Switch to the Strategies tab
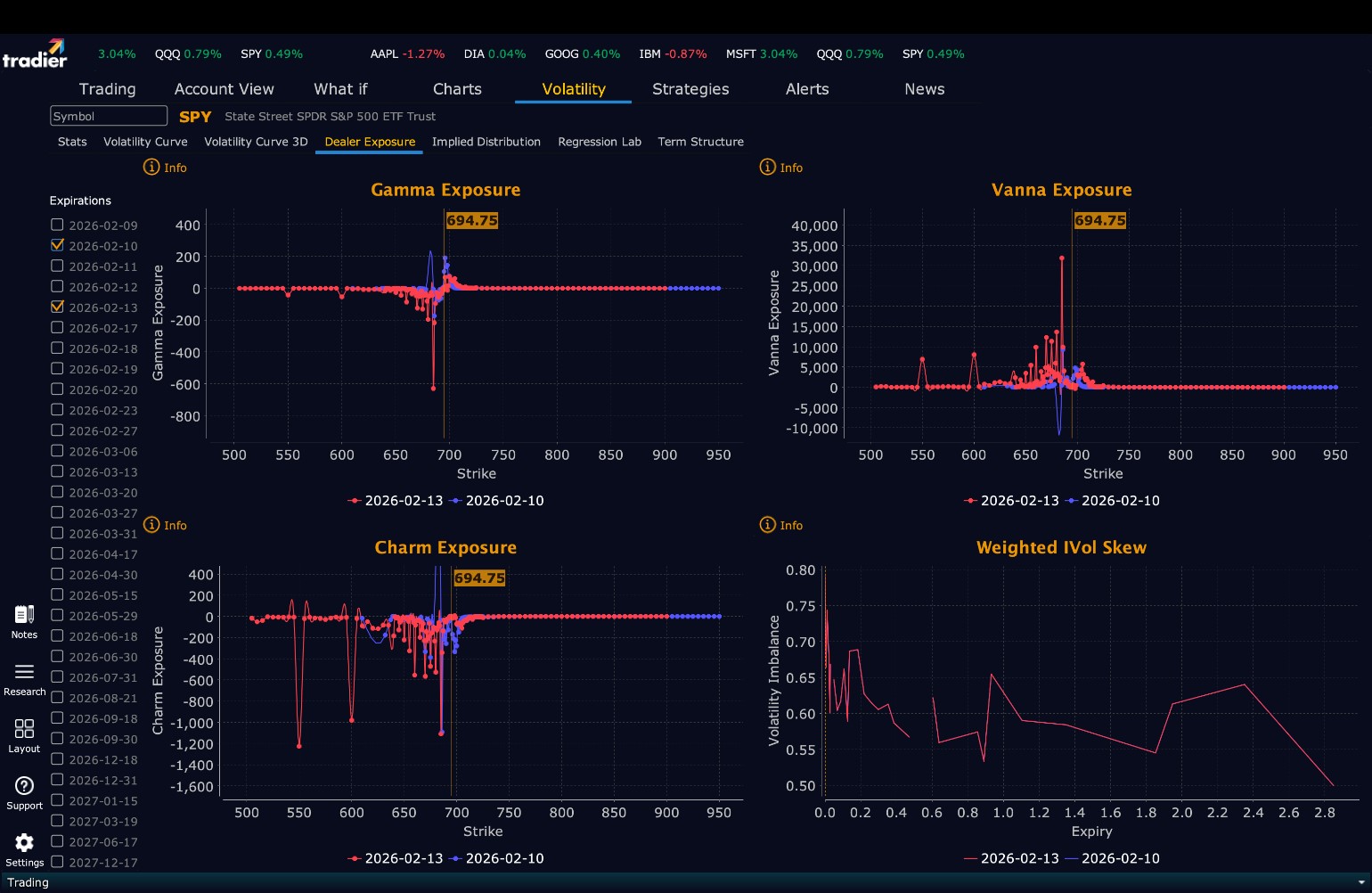 690,89
